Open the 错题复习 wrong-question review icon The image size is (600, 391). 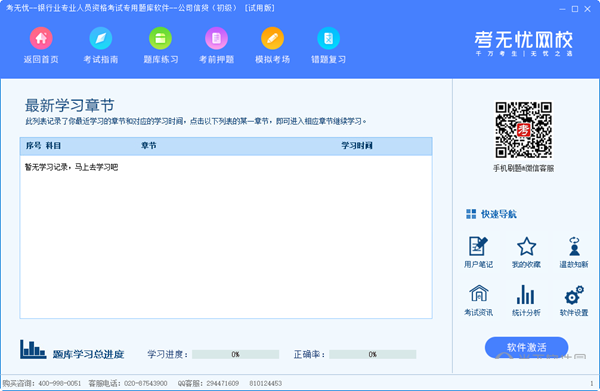click(328, 38)
